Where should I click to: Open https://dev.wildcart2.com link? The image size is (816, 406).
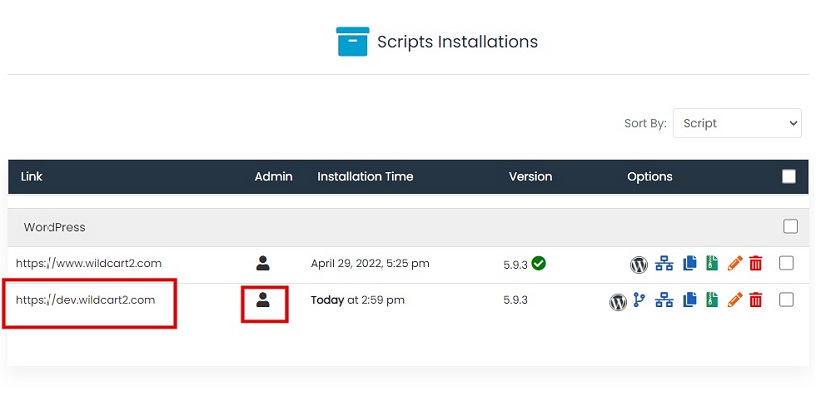point(86,300)
